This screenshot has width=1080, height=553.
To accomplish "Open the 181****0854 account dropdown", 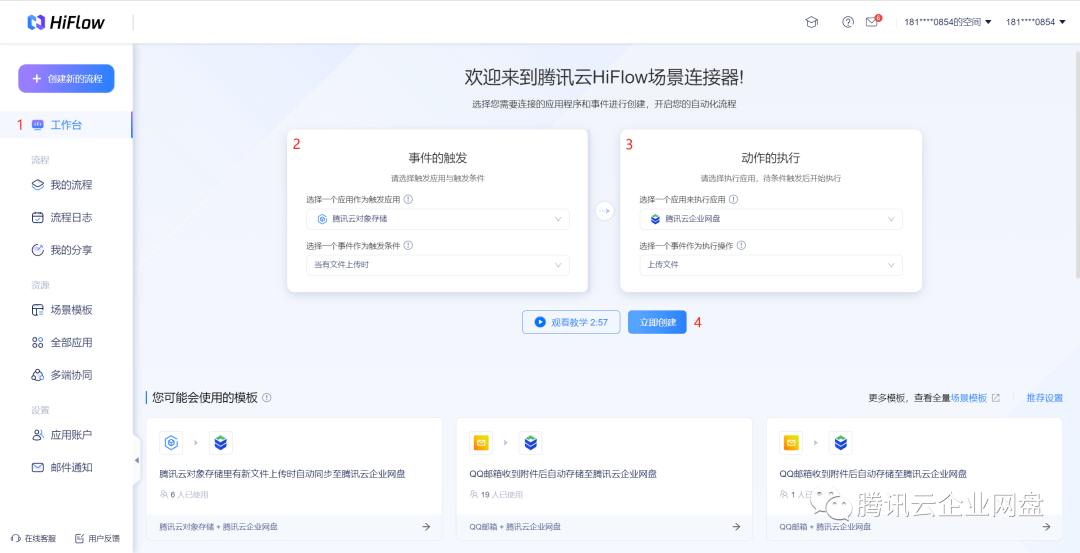I will tap(1035, 22).
